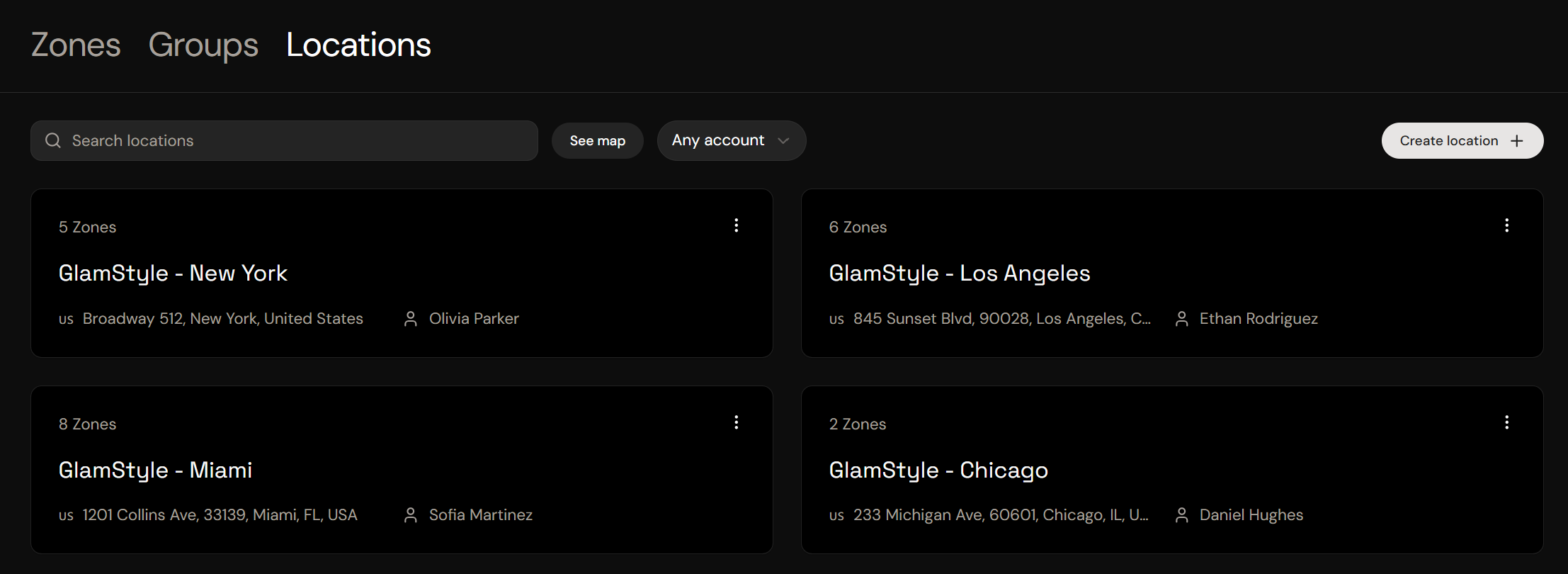Select the Locations tab
This screenshot has height=574, width=1568.
coord(358,45)
